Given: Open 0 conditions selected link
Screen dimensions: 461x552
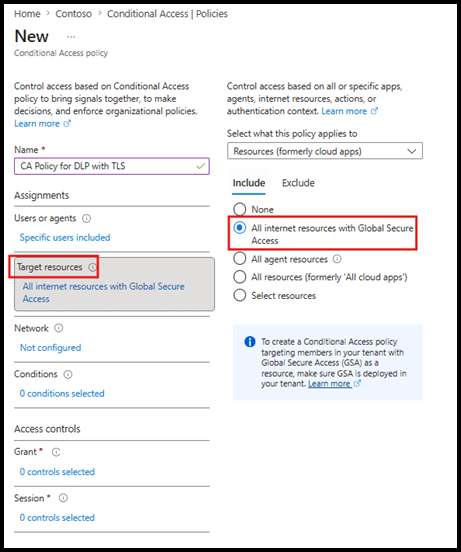Looking at the screenshot, I should tap(62, 394).
